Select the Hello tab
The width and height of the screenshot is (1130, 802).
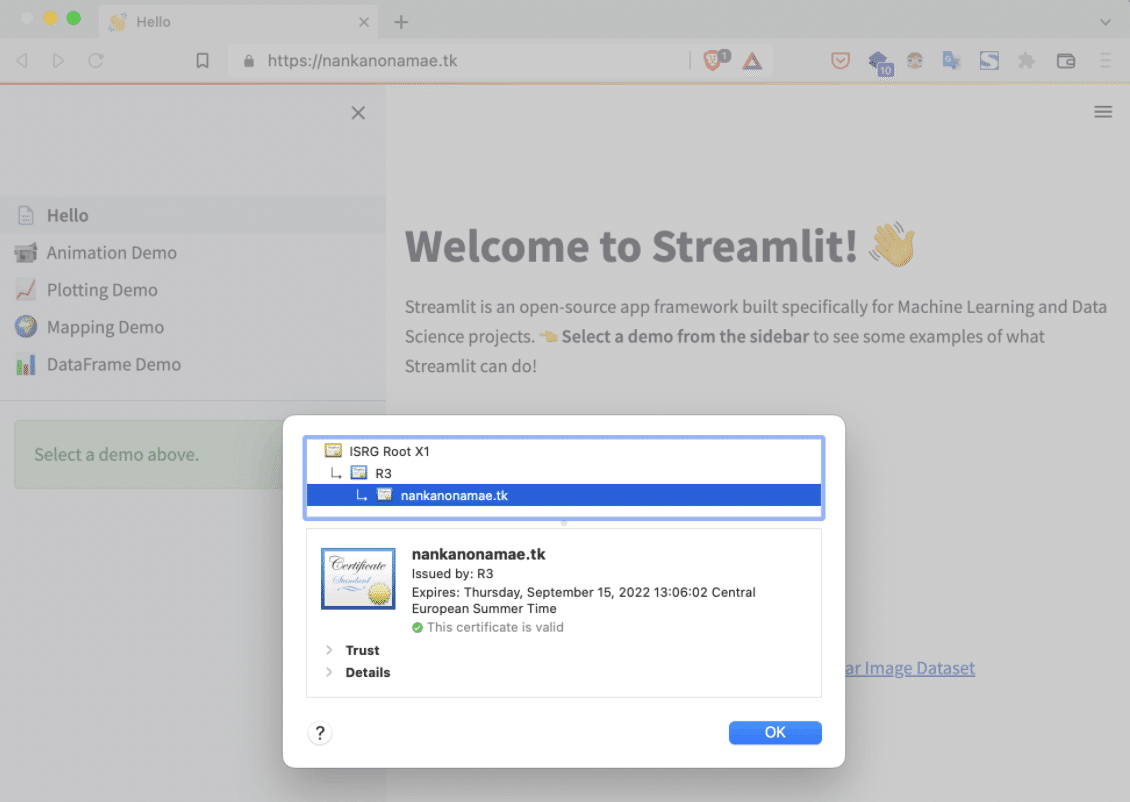click(238, 22)
